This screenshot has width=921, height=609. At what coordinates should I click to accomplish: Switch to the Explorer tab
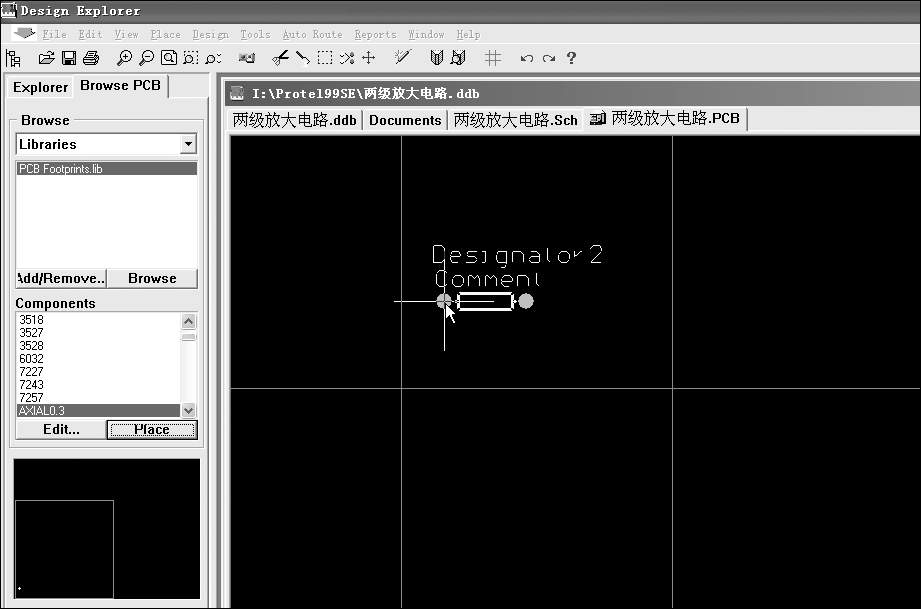[40, 87]
